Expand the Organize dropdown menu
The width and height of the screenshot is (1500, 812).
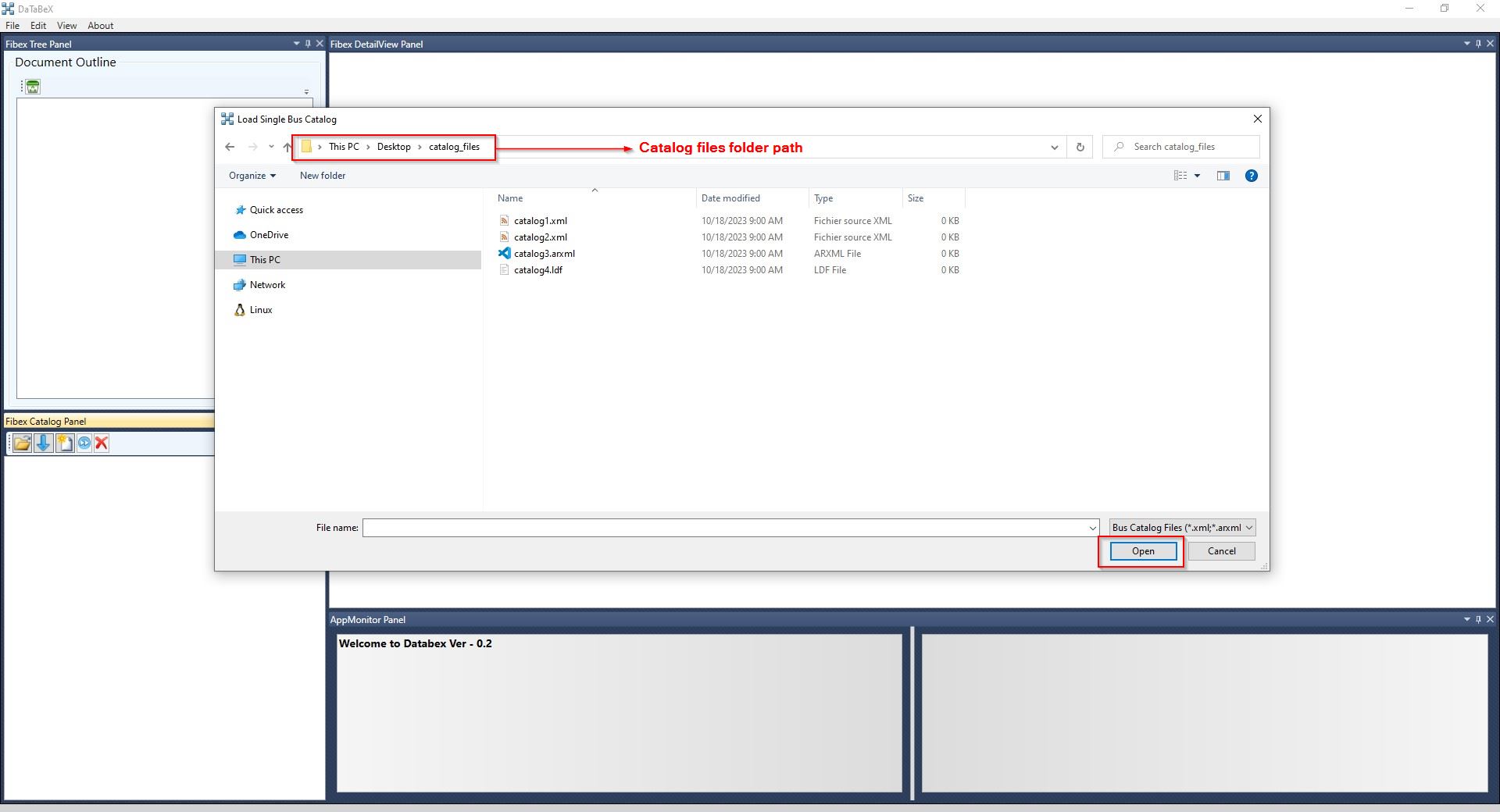click(x=252, y=176)
